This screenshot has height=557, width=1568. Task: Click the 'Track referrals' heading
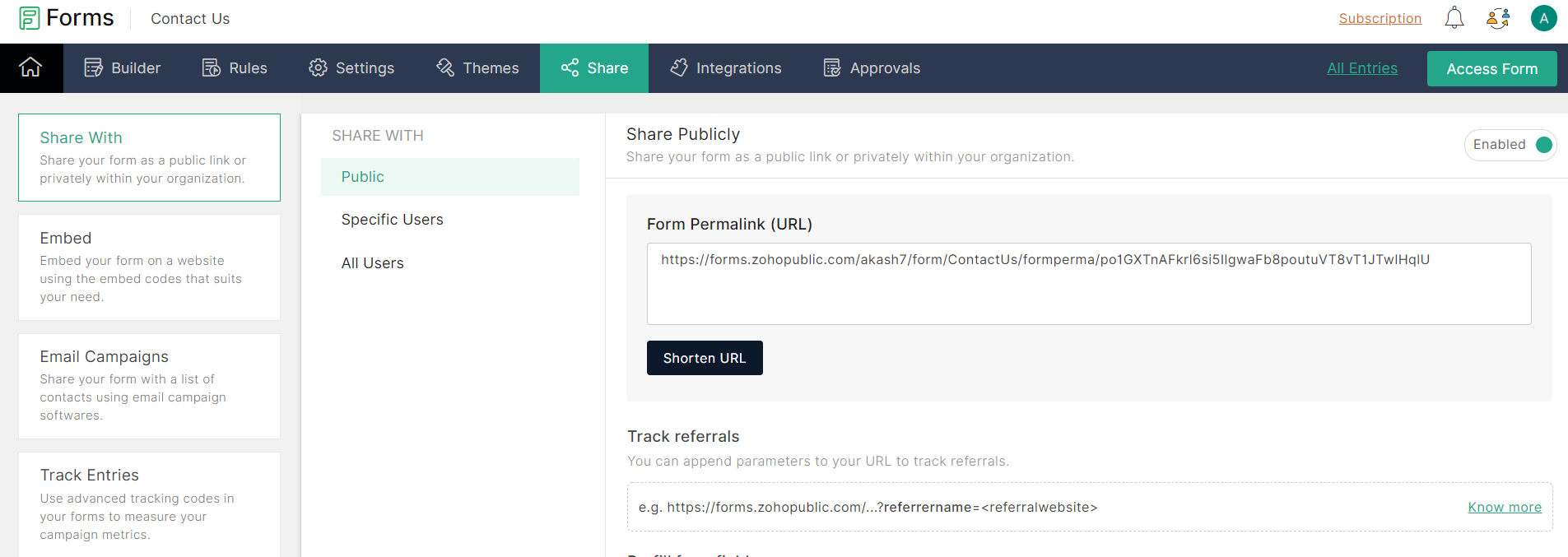[683, 436]
